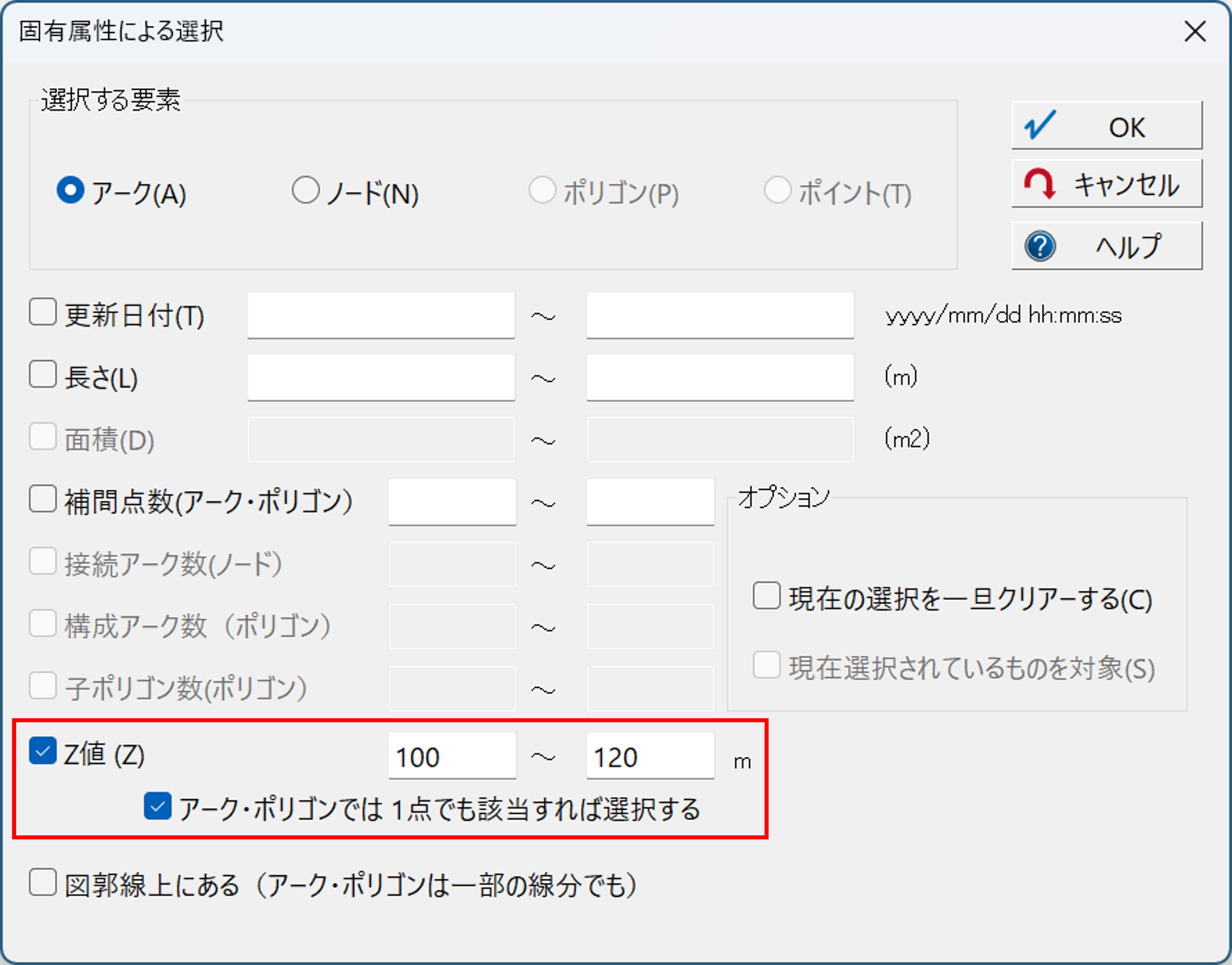Image resolution: width=1232 pixels, height=965 pixels.
Task: Uncheck the Z値 (Z) checkbox
Action: click(x=43, y=751)
